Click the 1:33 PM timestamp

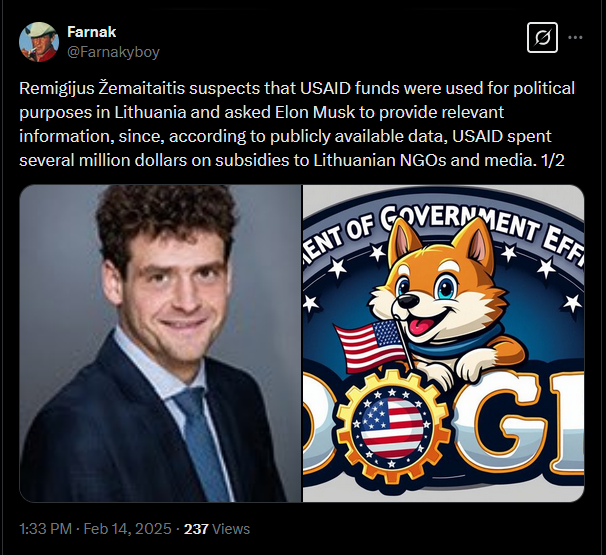click(x=45, y=529)
